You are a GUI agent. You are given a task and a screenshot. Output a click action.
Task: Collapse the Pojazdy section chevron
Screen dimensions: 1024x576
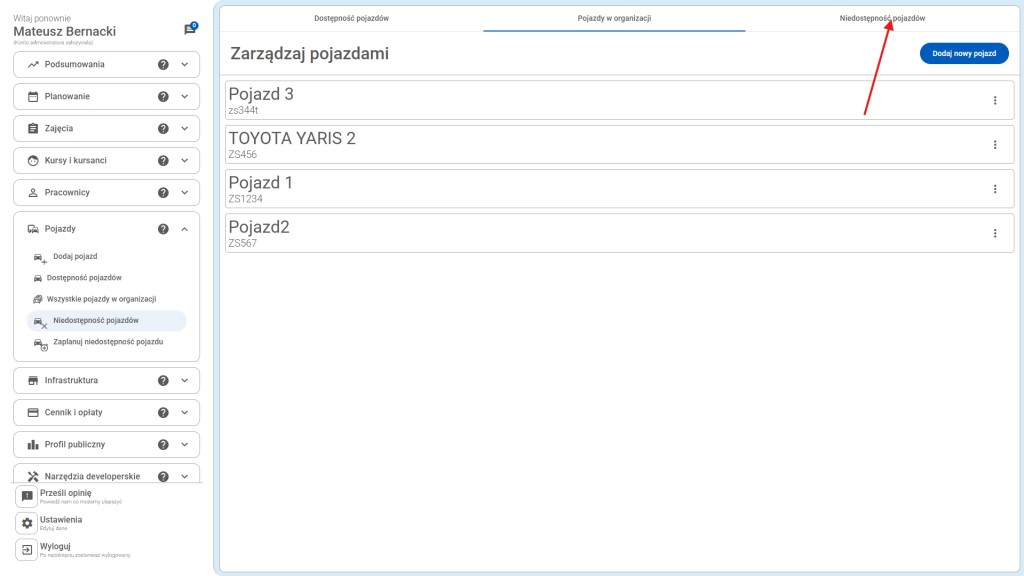(x=184, y=229)
